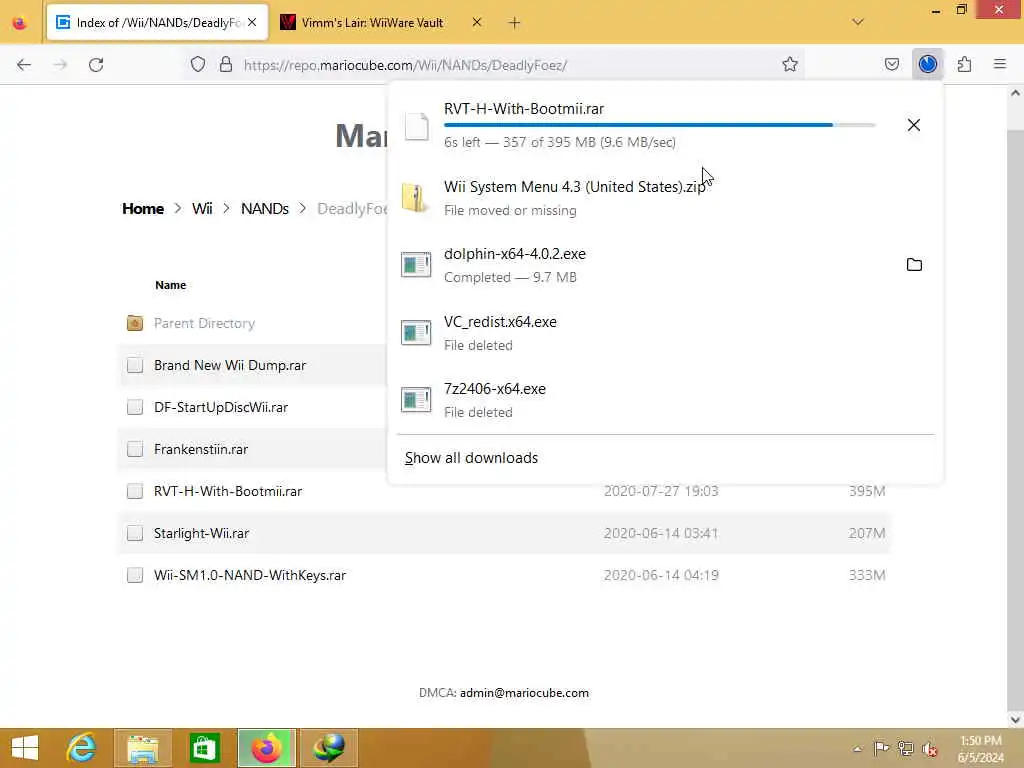Open the Parent Directory link
1024x768 pixels.
(x=204, y=323)
